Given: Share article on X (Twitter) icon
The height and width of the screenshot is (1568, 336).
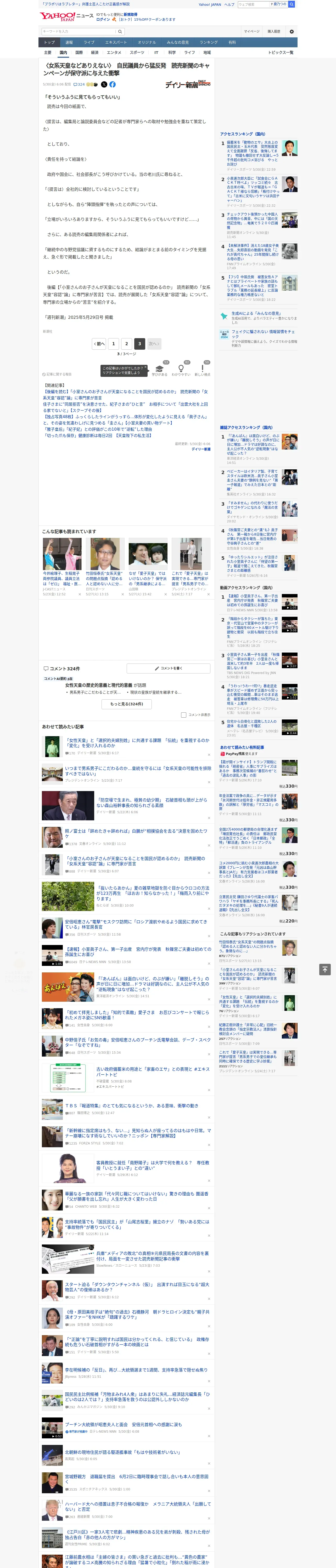Looking at the screenshot, I should pos(104,85).
